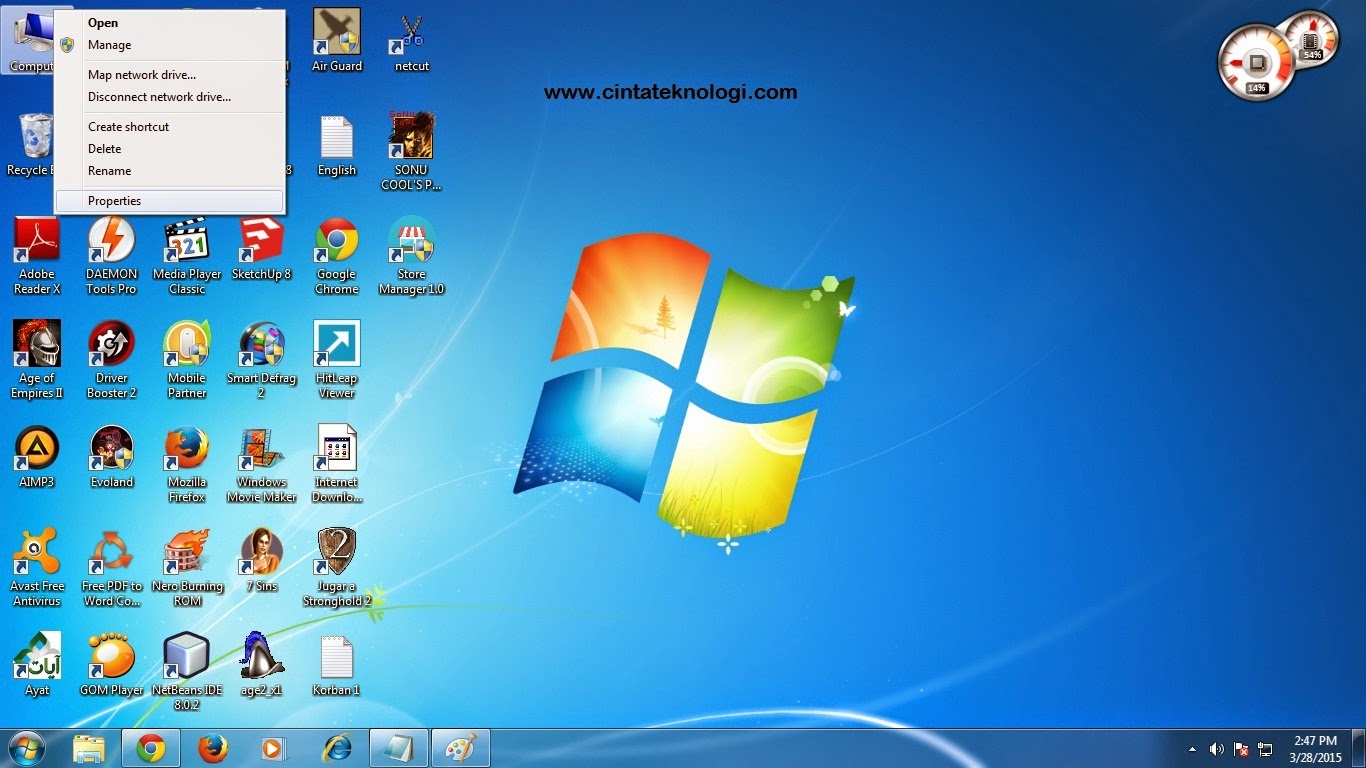Select the netcut scissors desktop icon
This screenshot has width=1366, height=768.
412,41
